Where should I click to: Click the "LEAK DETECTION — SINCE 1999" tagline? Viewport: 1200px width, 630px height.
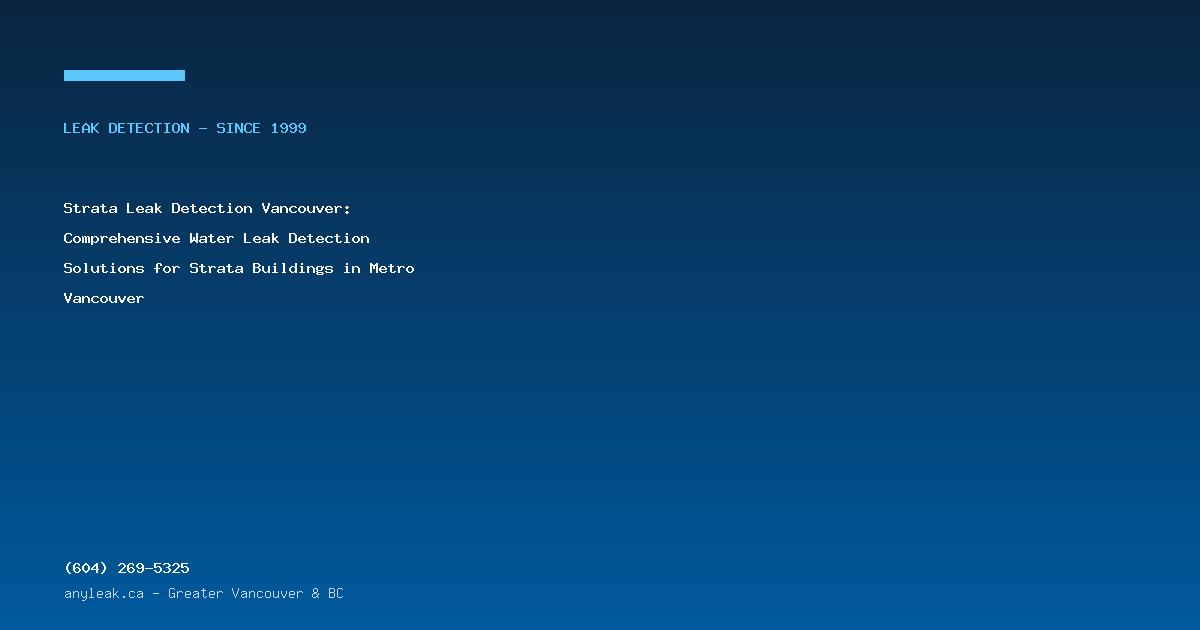click(185, 128)
